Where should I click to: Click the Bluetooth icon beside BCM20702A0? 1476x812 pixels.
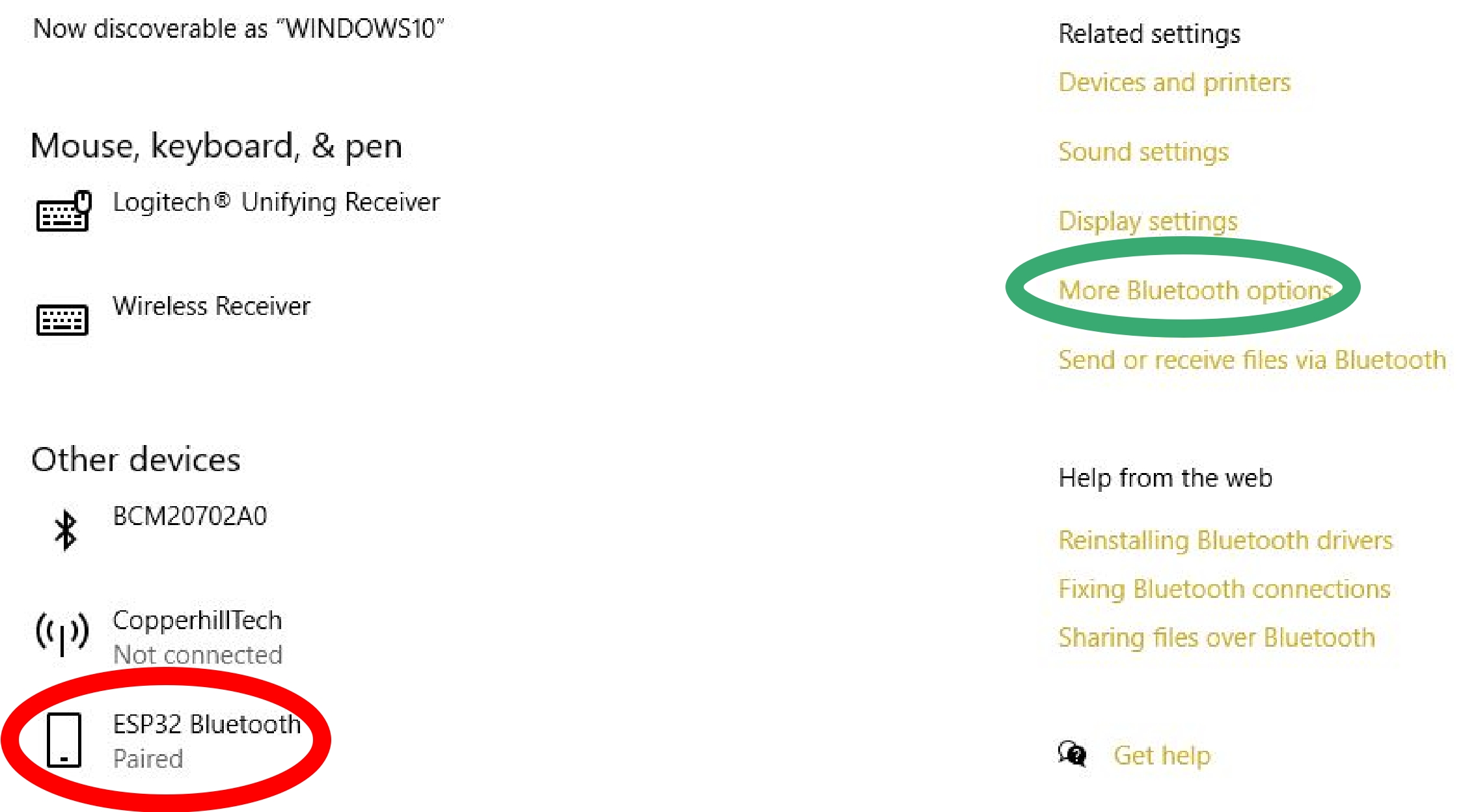coord(65,529)
